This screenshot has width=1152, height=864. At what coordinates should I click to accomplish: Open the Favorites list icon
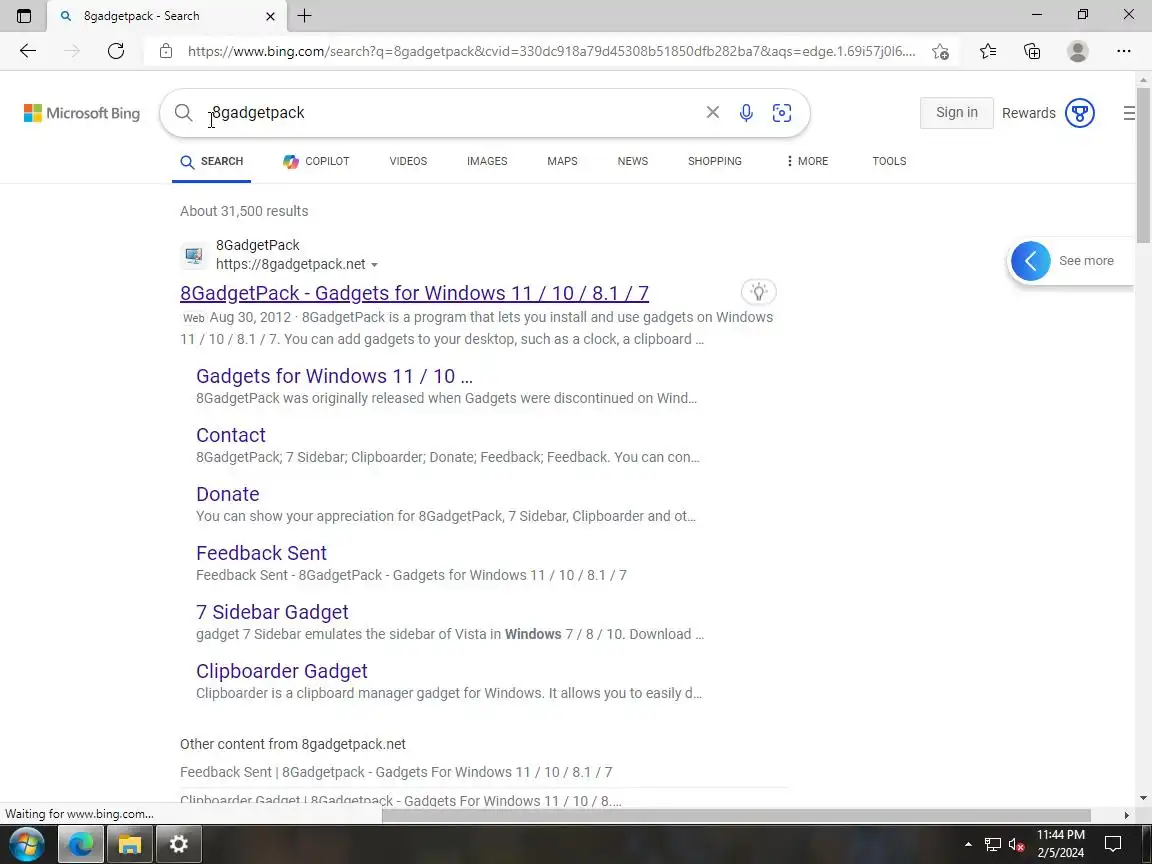coord(988,51)
